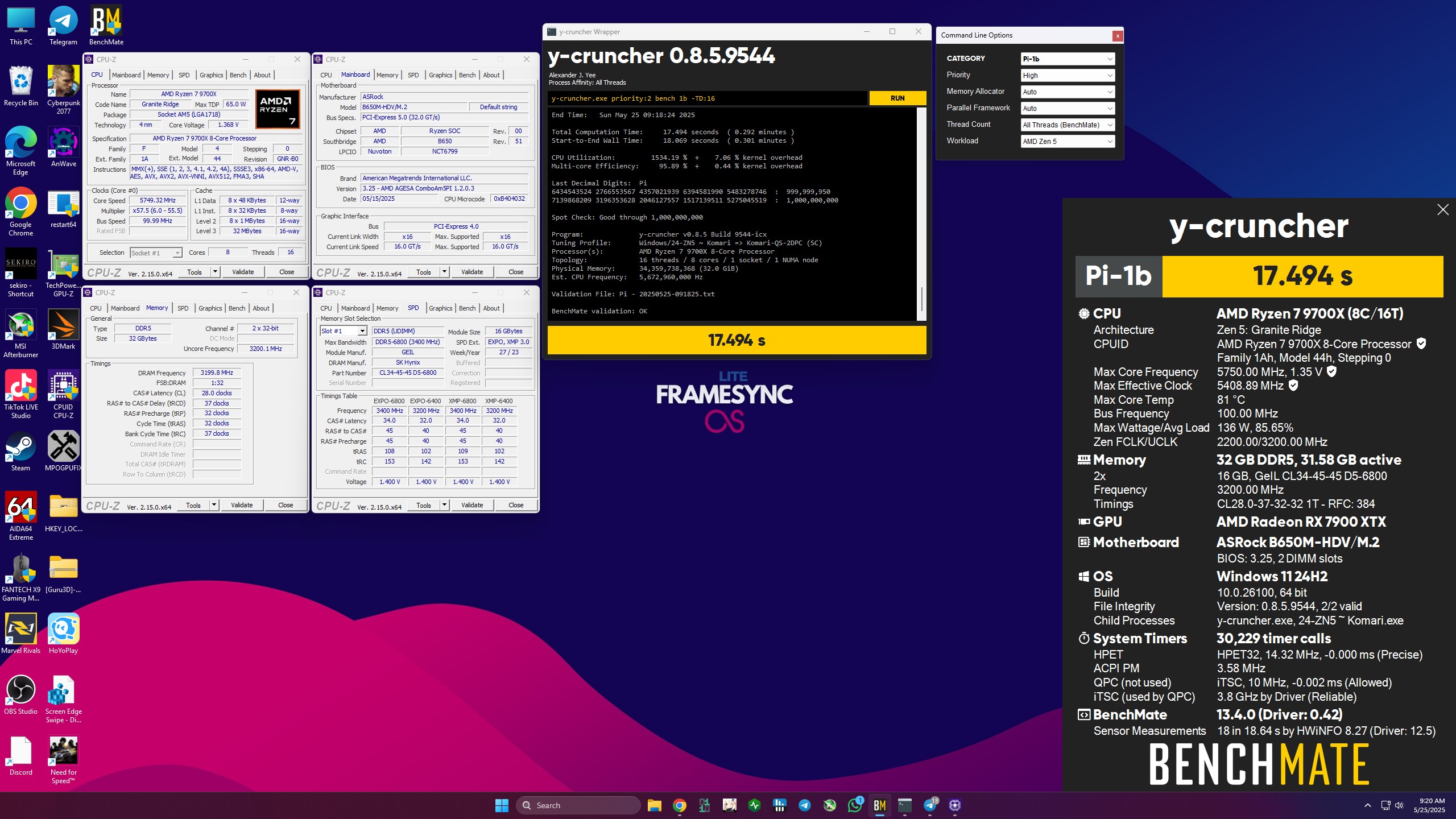Open the OBS Studio desktop icon
1456x819 pixels.
click(21, 694)
